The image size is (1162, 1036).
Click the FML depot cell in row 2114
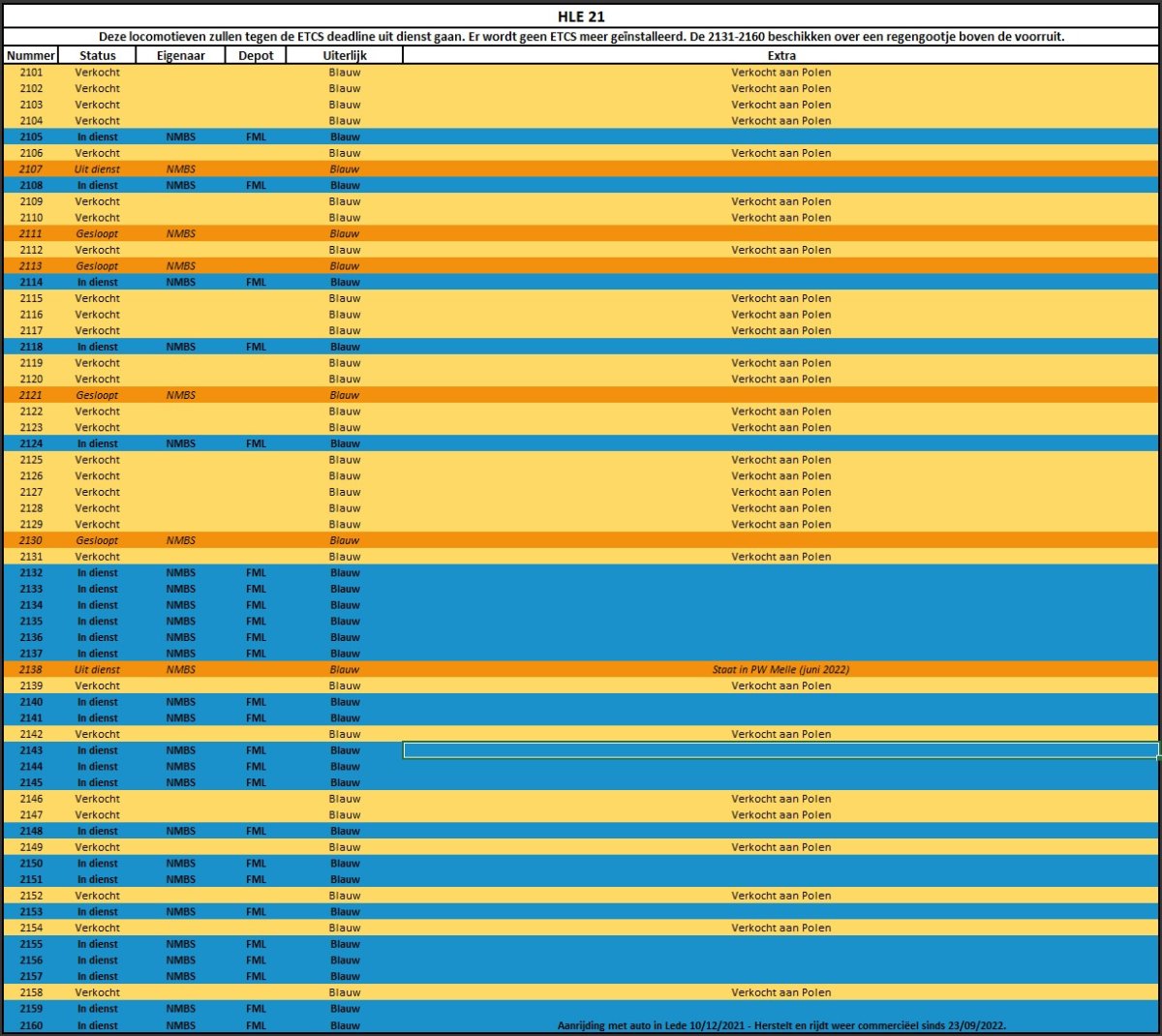[x=256, y=282]
